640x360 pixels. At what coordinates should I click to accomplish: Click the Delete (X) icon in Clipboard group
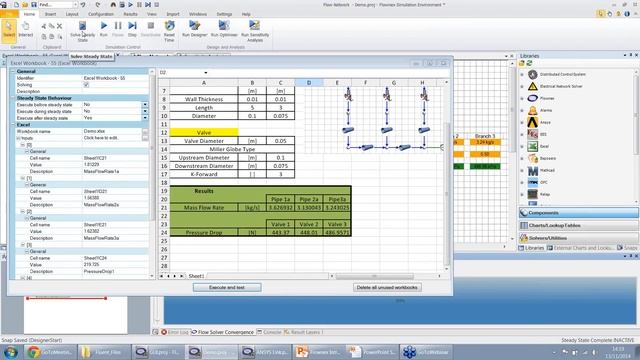pos(60,26)
